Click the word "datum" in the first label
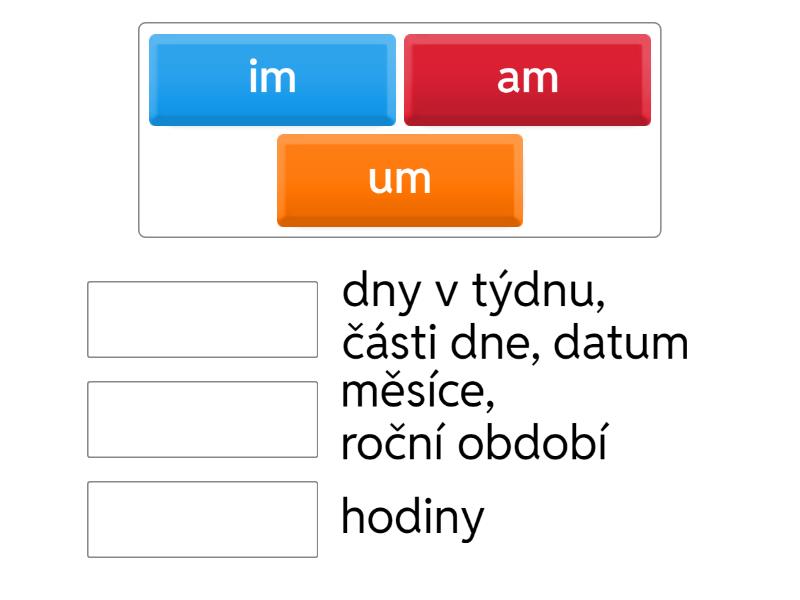The image size is (800, 600). coord(621,343)
